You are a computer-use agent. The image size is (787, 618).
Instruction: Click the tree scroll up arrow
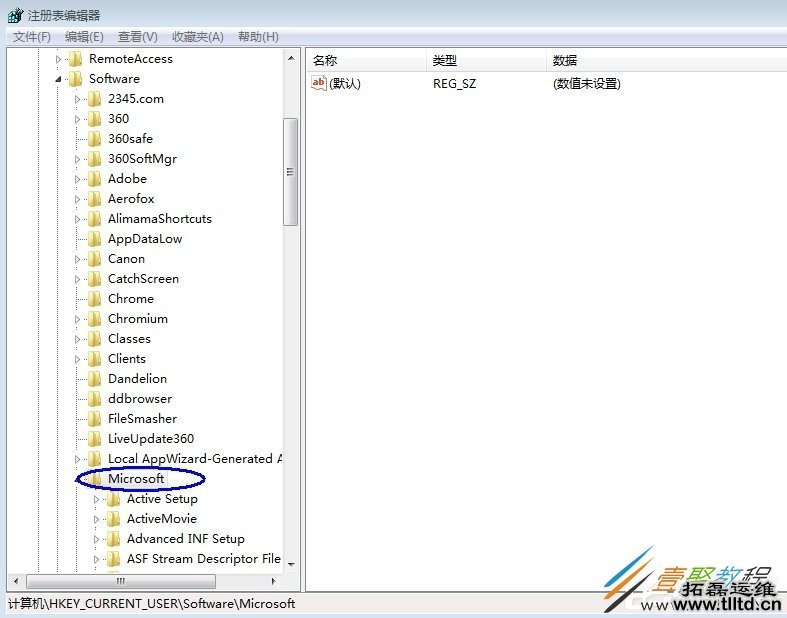(291, 58)
